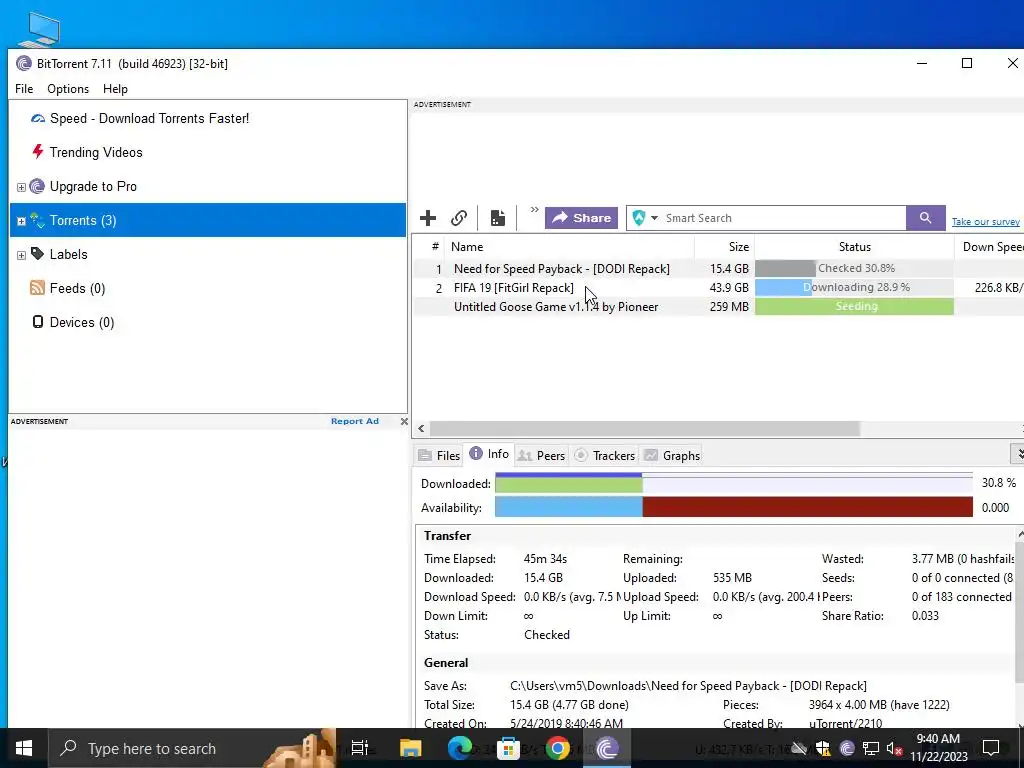The width and height of the screenshot is (1024, 768).
Task: Sort by the Status column header
Action: (854, 247)
